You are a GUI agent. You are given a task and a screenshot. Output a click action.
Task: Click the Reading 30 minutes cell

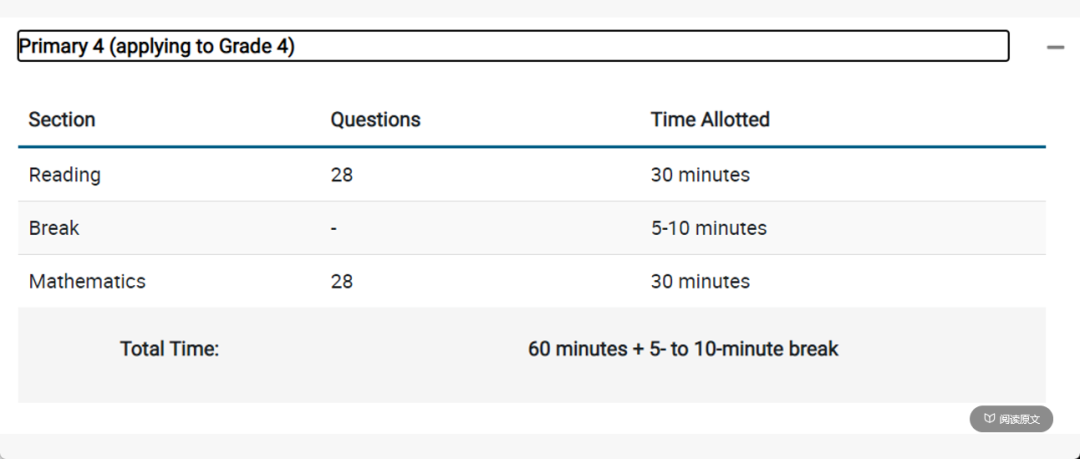coord(700,175)
